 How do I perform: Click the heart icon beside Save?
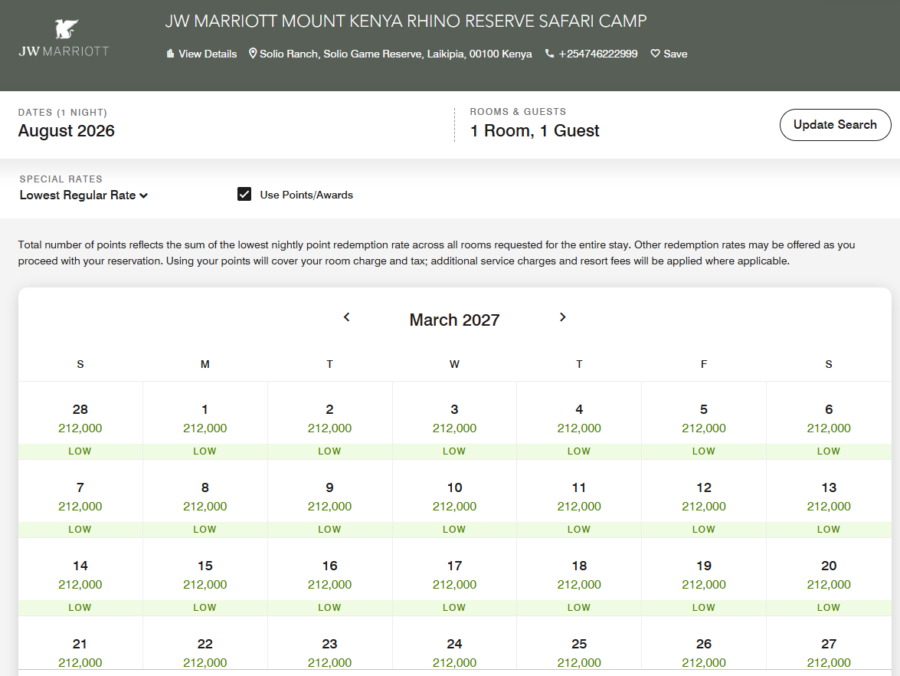[x=655, y=53]
